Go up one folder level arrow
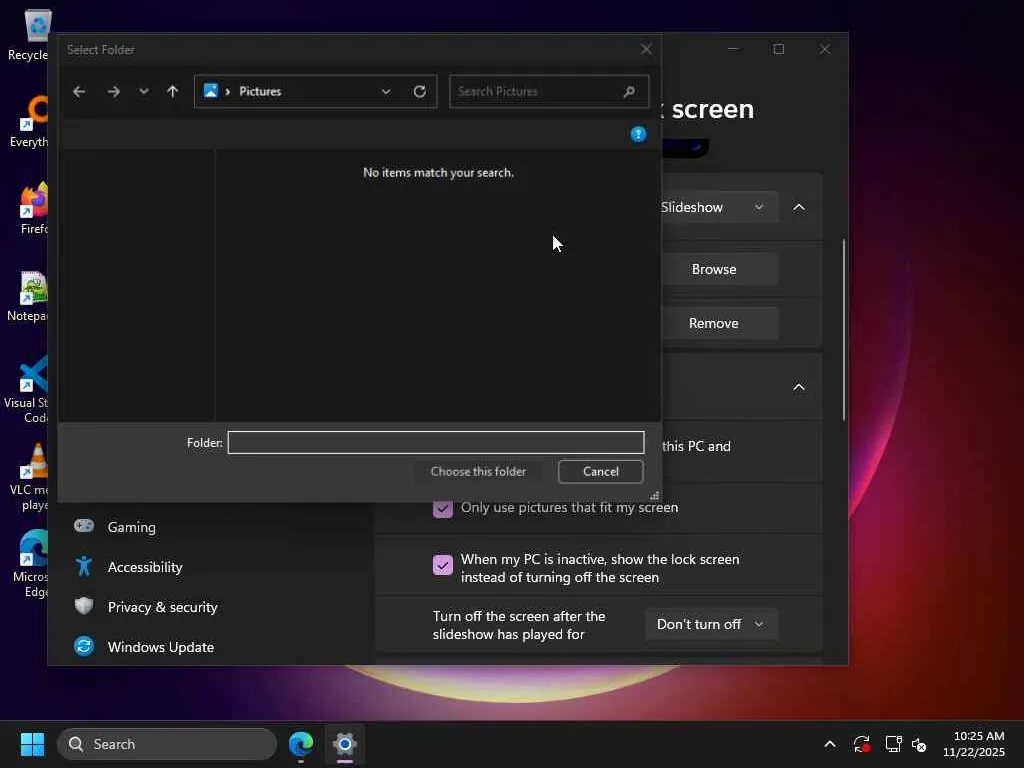 point(172,91)
